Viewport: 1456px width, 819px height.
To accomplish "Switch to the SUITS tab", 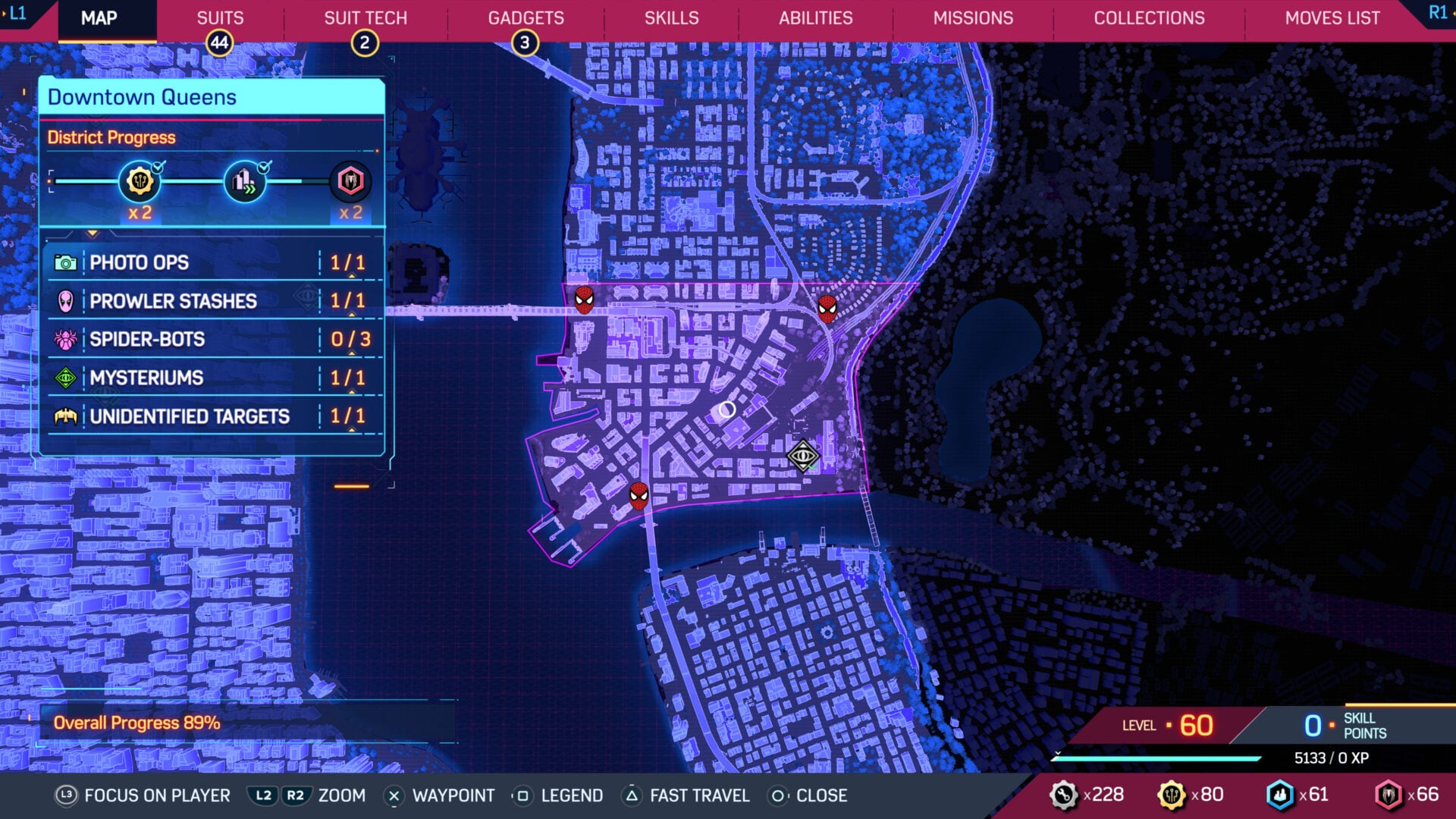I will [x=218, y=17].
